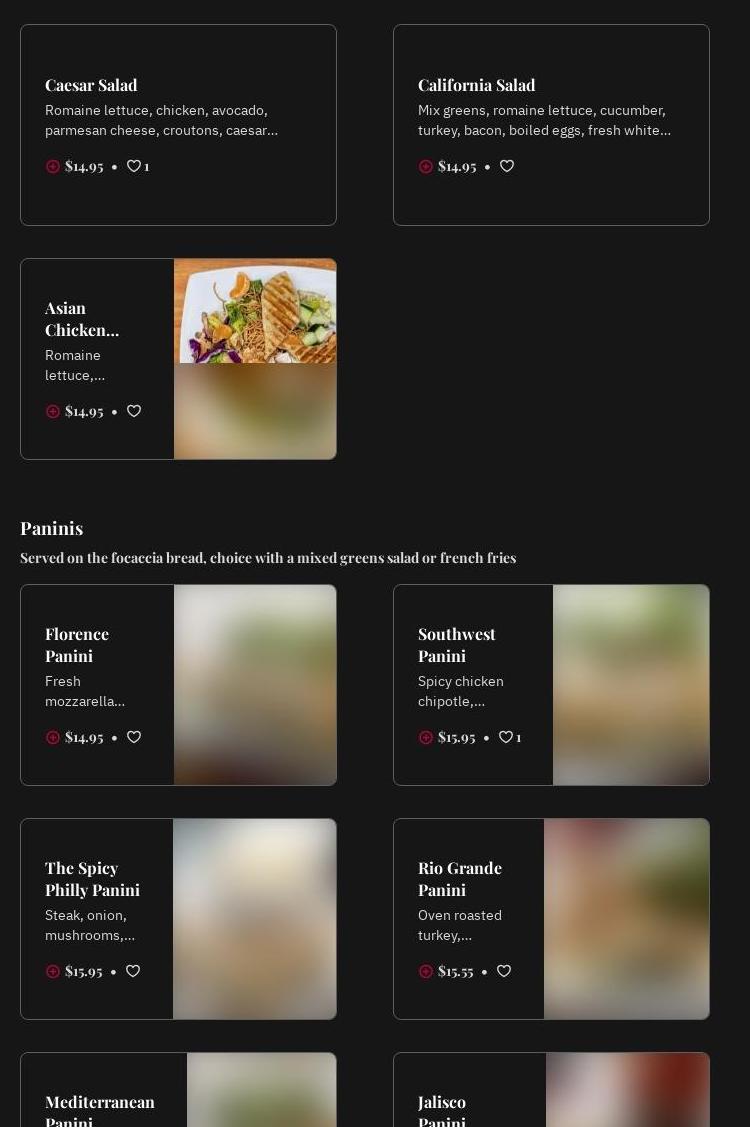Open the Asian Chicken salad photo
The image size is (750, 1127).
(255, 359)
